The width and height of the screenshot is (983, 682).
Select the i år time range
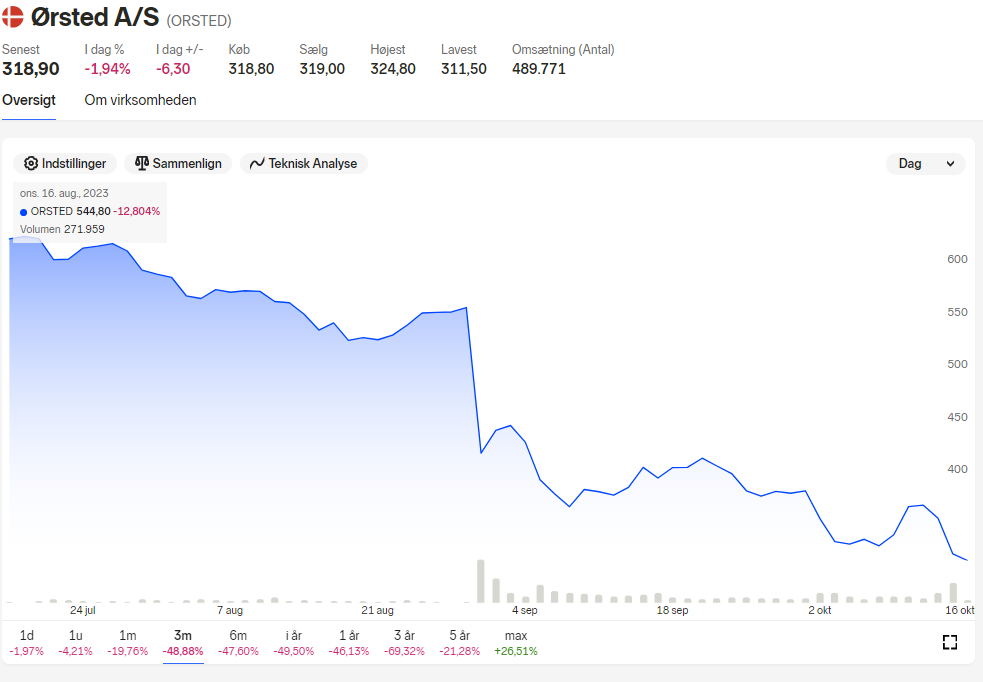(x=293, y=643)
